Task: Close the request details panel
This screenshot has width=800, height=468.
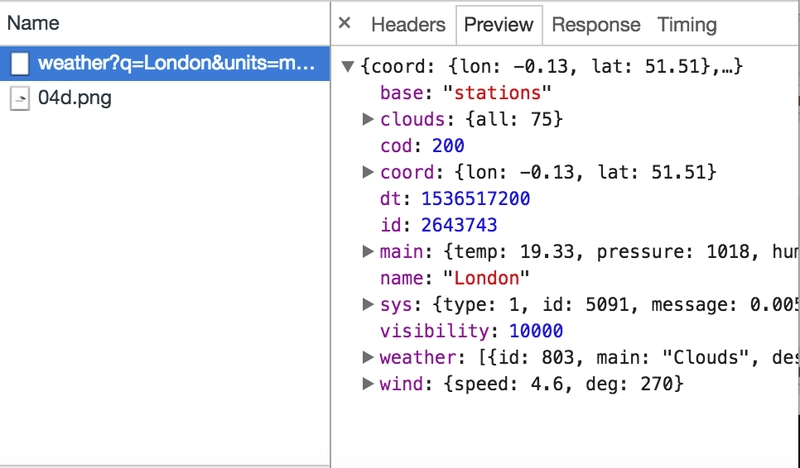Action: click(x=344, y=23)
